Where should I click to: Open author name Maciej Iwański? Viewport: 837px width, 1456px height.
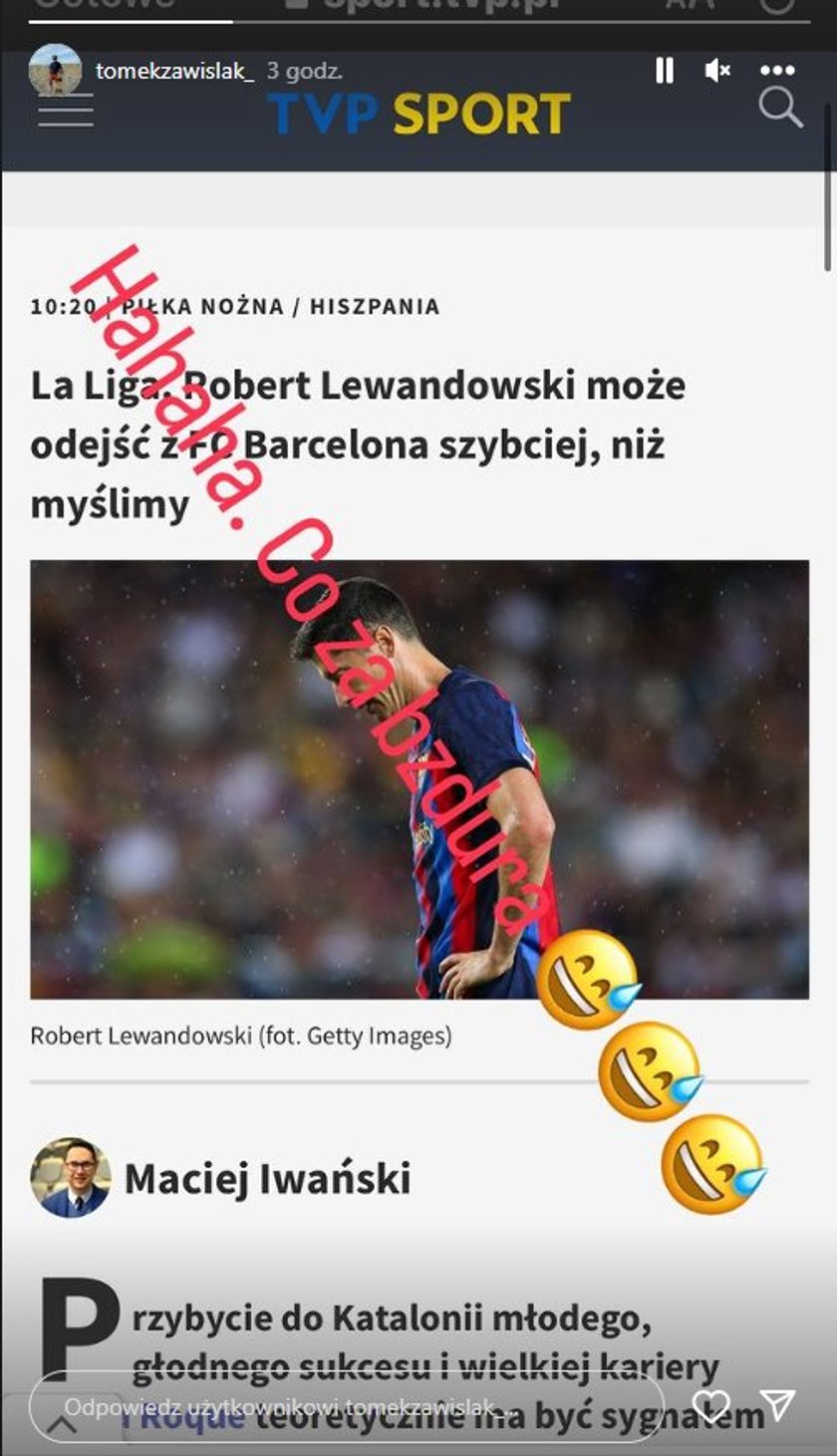pos(267,1179)
